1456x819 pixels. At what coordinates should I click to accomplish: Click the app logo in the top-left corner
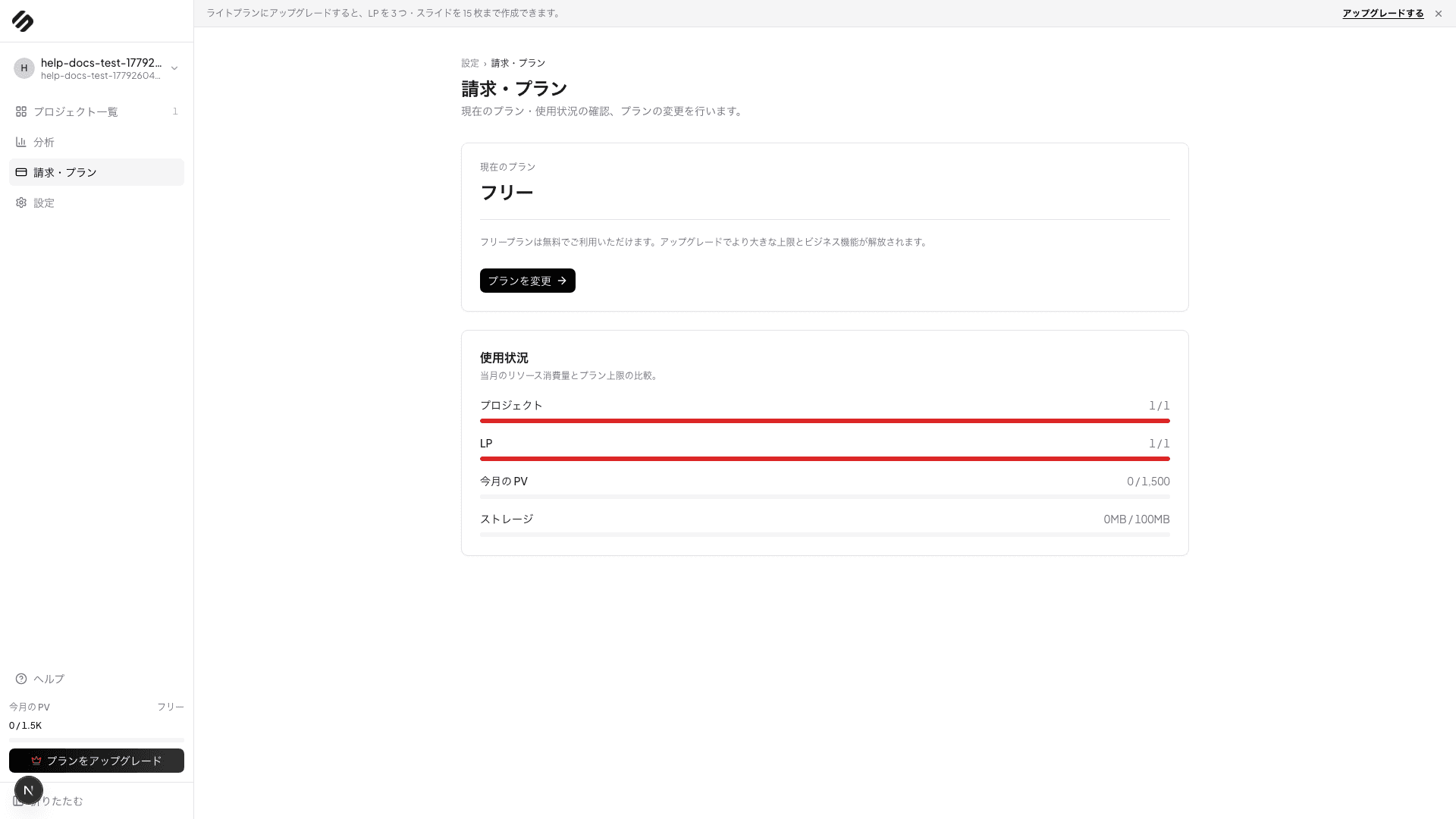[23, 21]
